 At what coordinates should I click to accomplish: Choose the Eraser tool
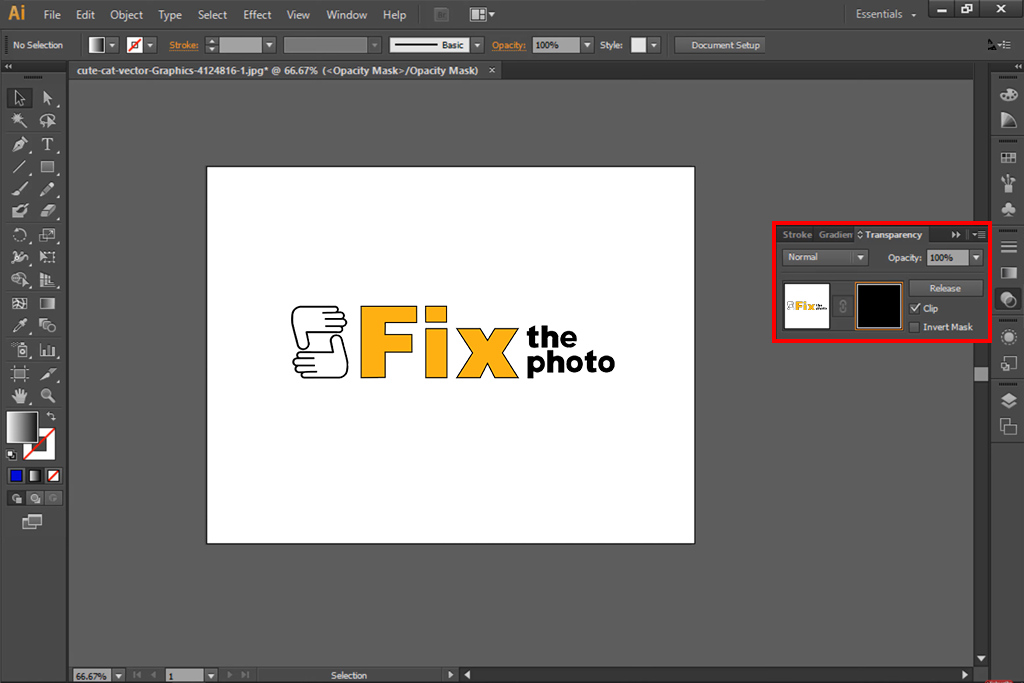pyautogui.click(x=47, y=212)
